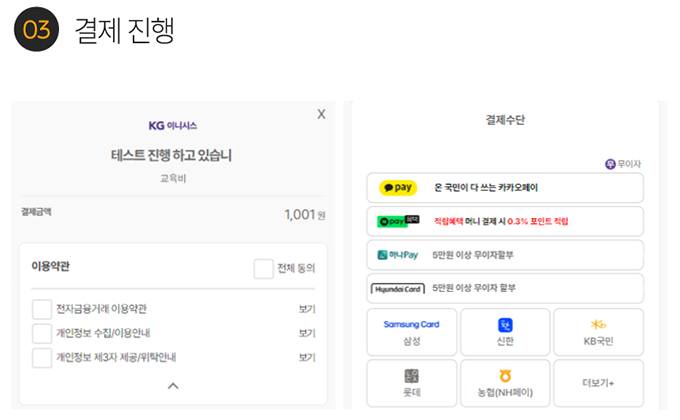Click 더보기+ for more cards
The width and height of the screenshot is (680, 420).
[598, 383]
